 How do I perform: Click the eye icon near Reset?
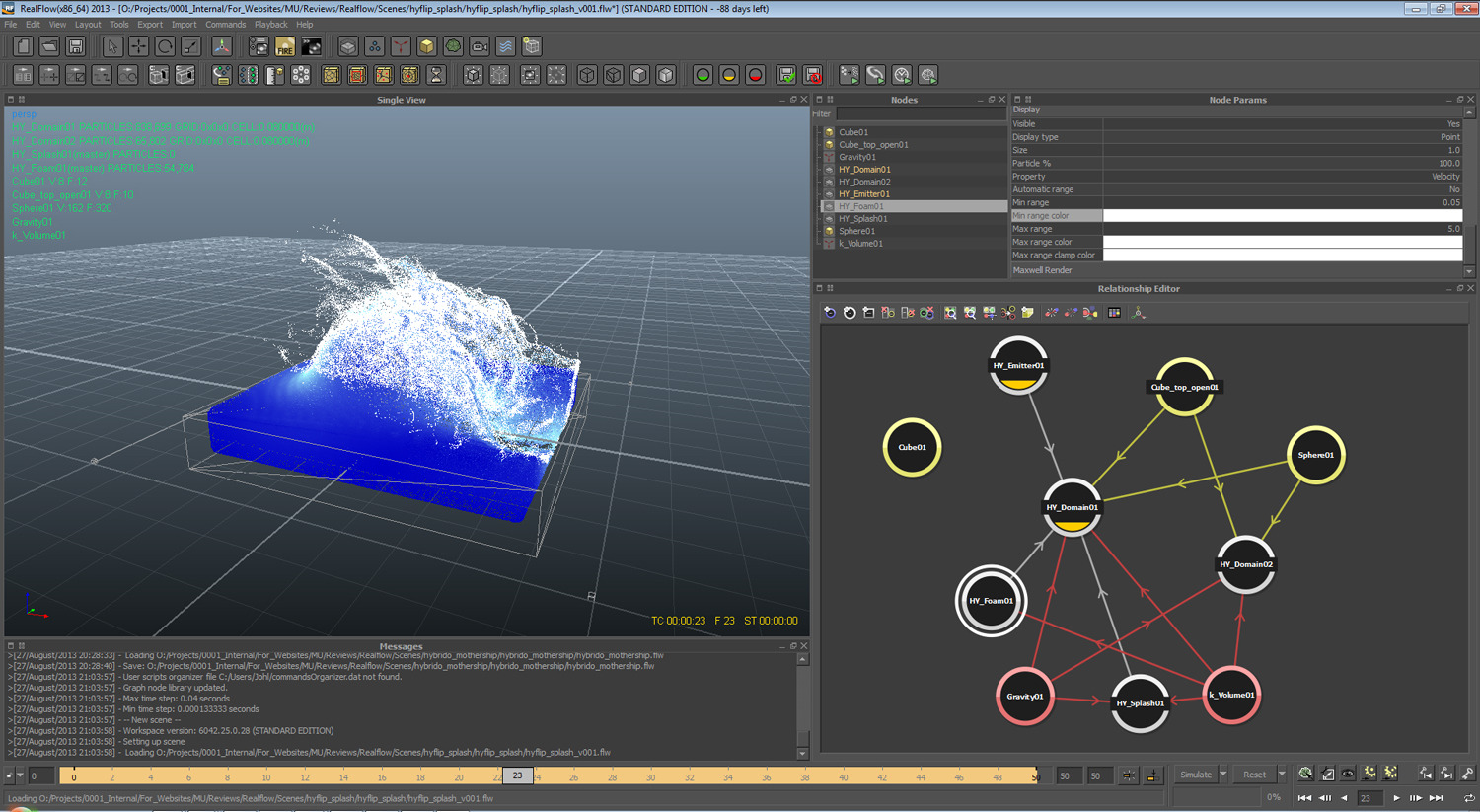point(1348,775)
